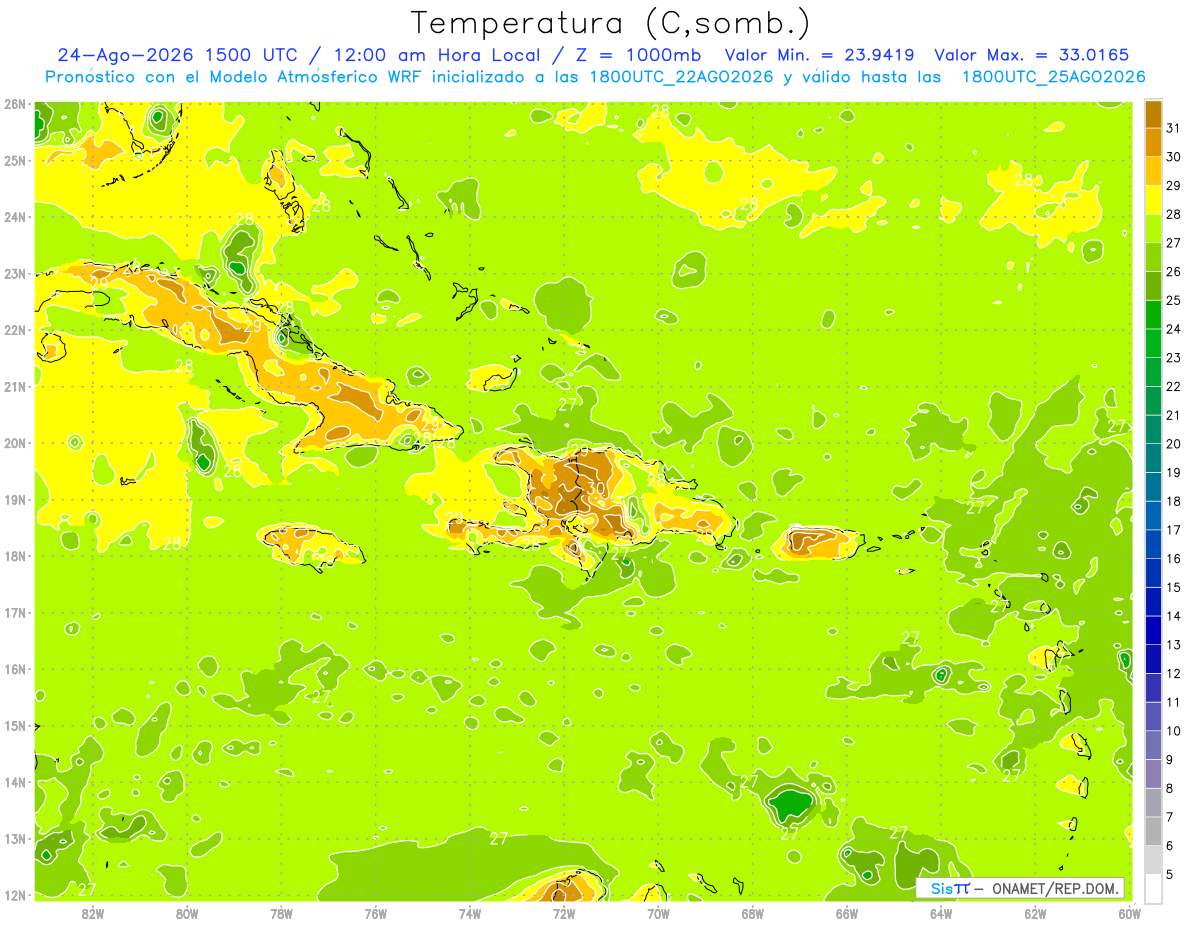Click the color scale number 20
Image resolution: width=1200 pixels, height=927 pixels.
pos(1173,443)
